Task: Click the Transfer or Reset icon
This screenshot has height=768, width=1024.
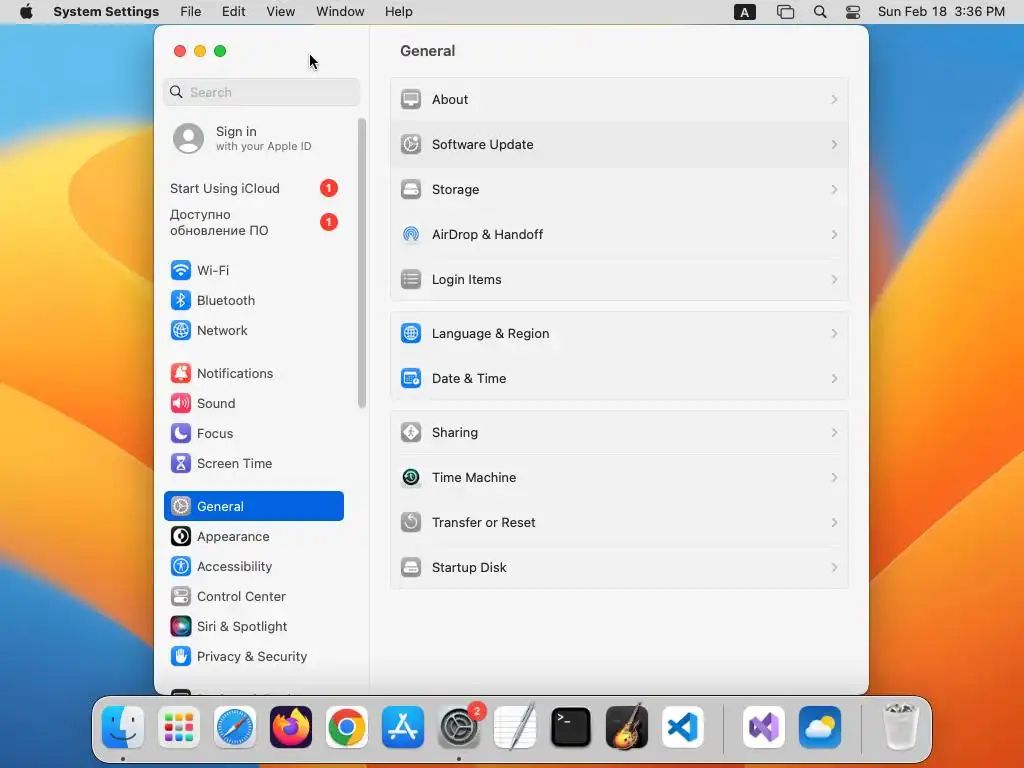Action: pos(411,522)
